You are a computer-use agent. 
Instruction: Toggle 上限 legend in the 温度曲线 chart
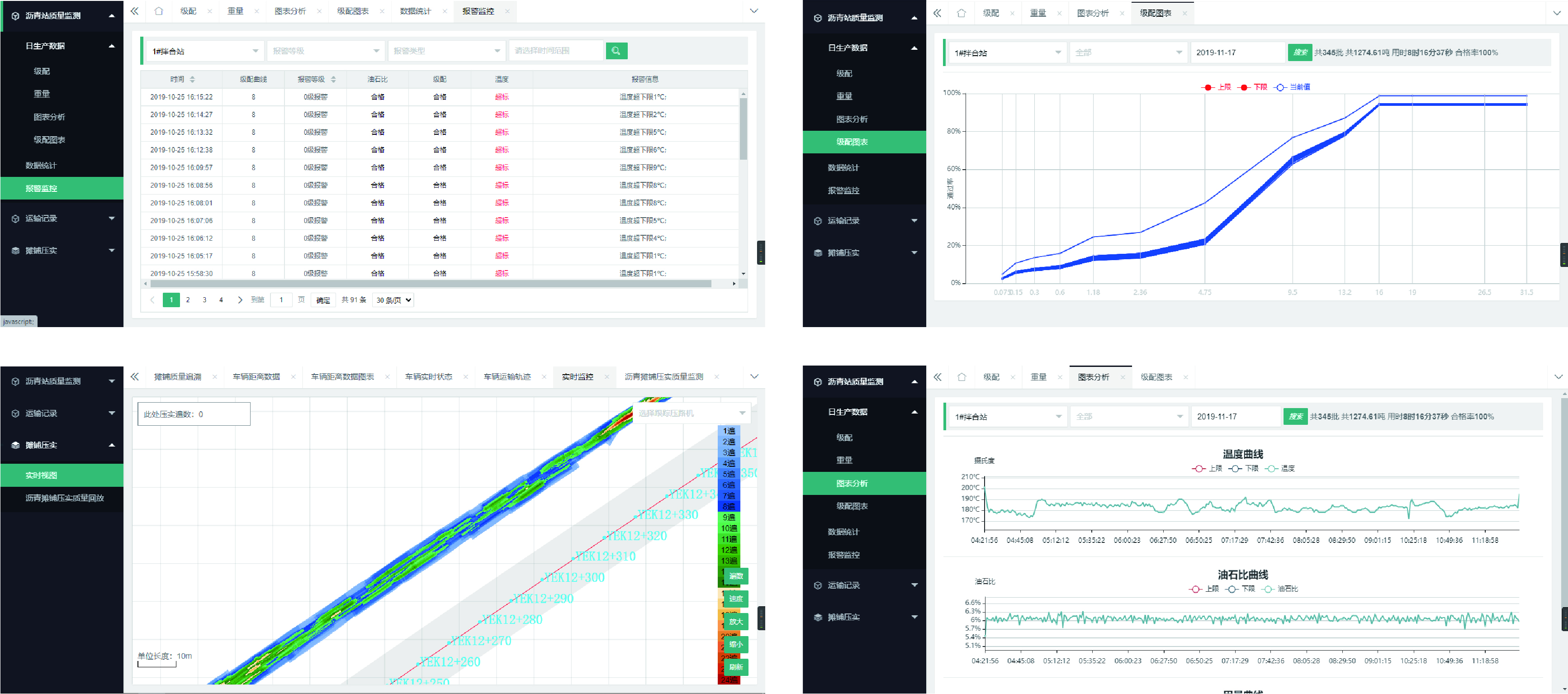(1207, 469)
